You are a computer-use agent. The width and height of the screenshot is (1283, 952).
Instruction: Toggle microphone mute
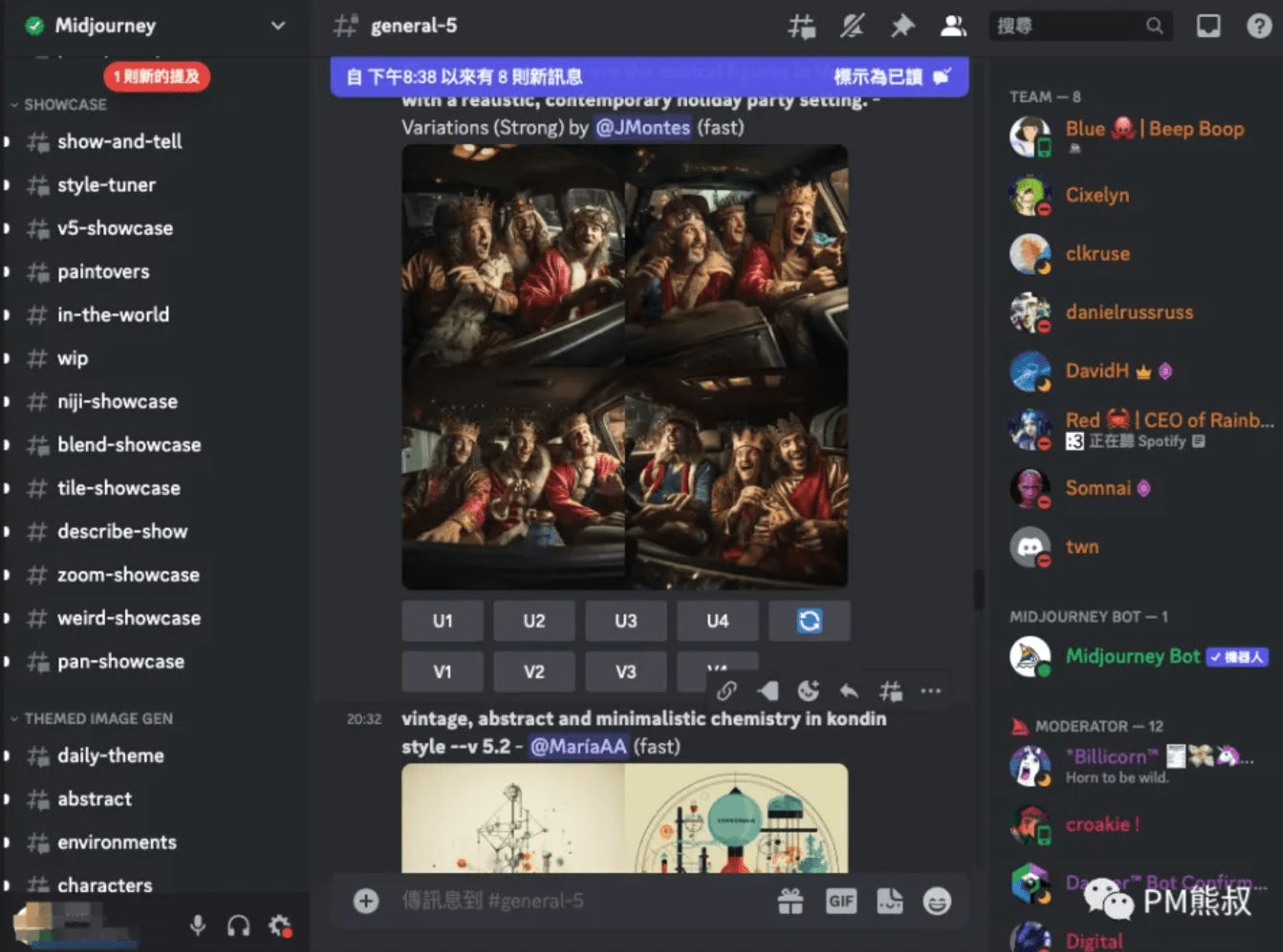[x=198, y=925]
